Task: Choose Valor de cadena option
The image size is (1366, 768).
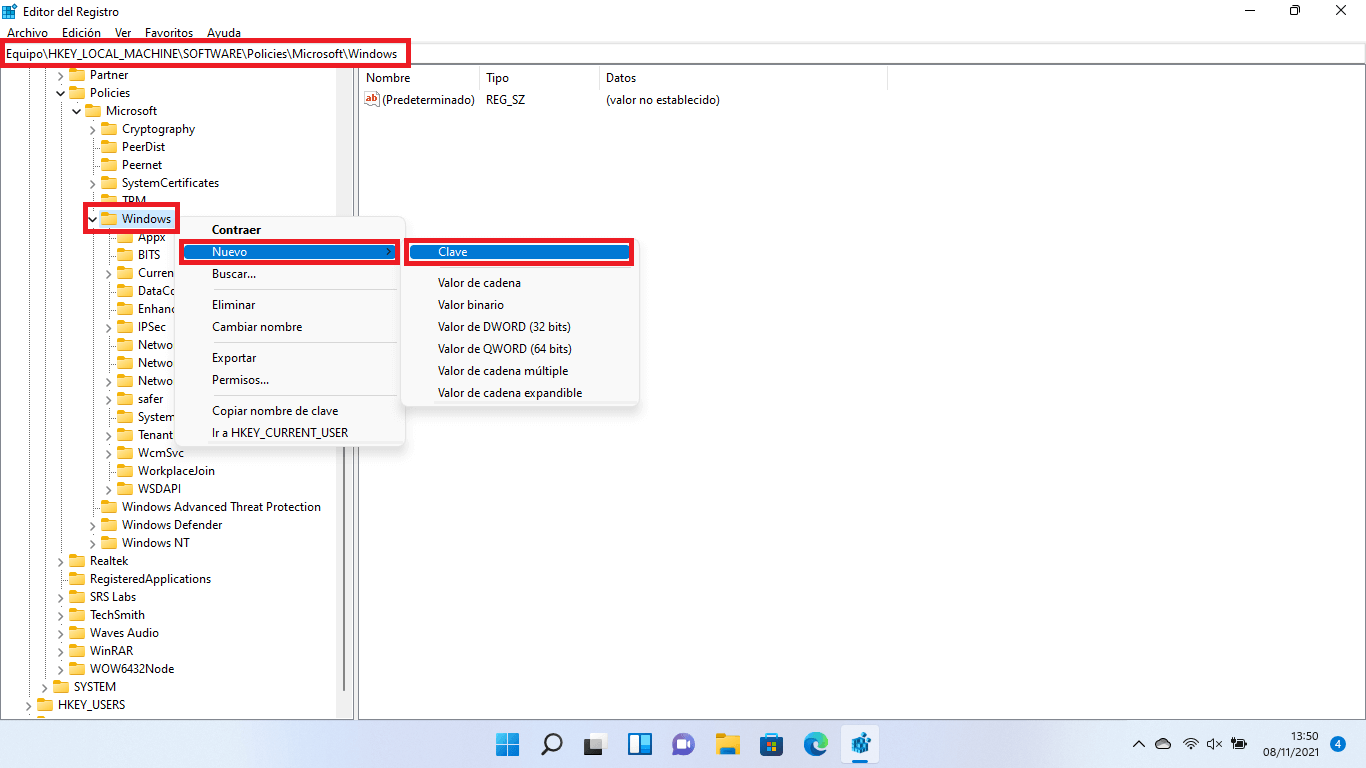Action: click(x=520, y=283)
